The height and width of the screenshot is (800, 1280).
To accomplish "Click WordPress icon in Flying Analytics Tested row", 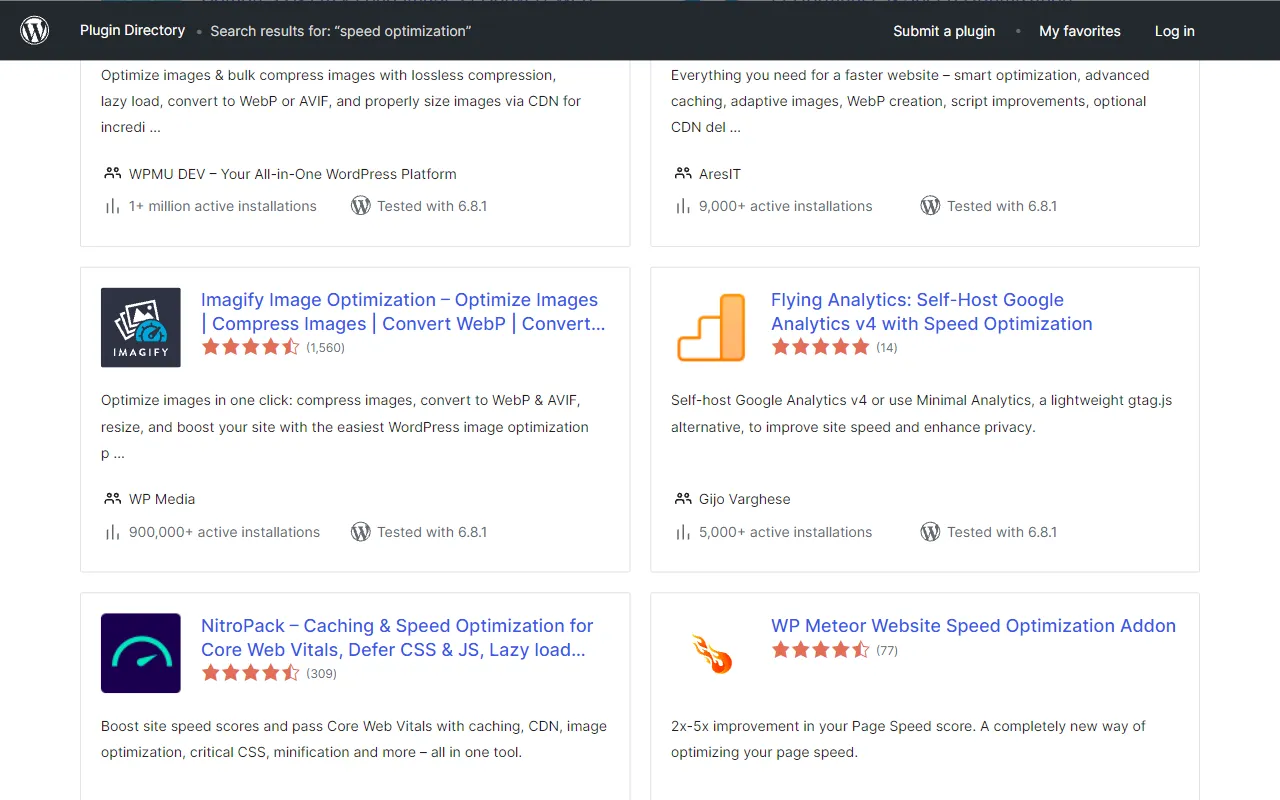I will [930, 532].
